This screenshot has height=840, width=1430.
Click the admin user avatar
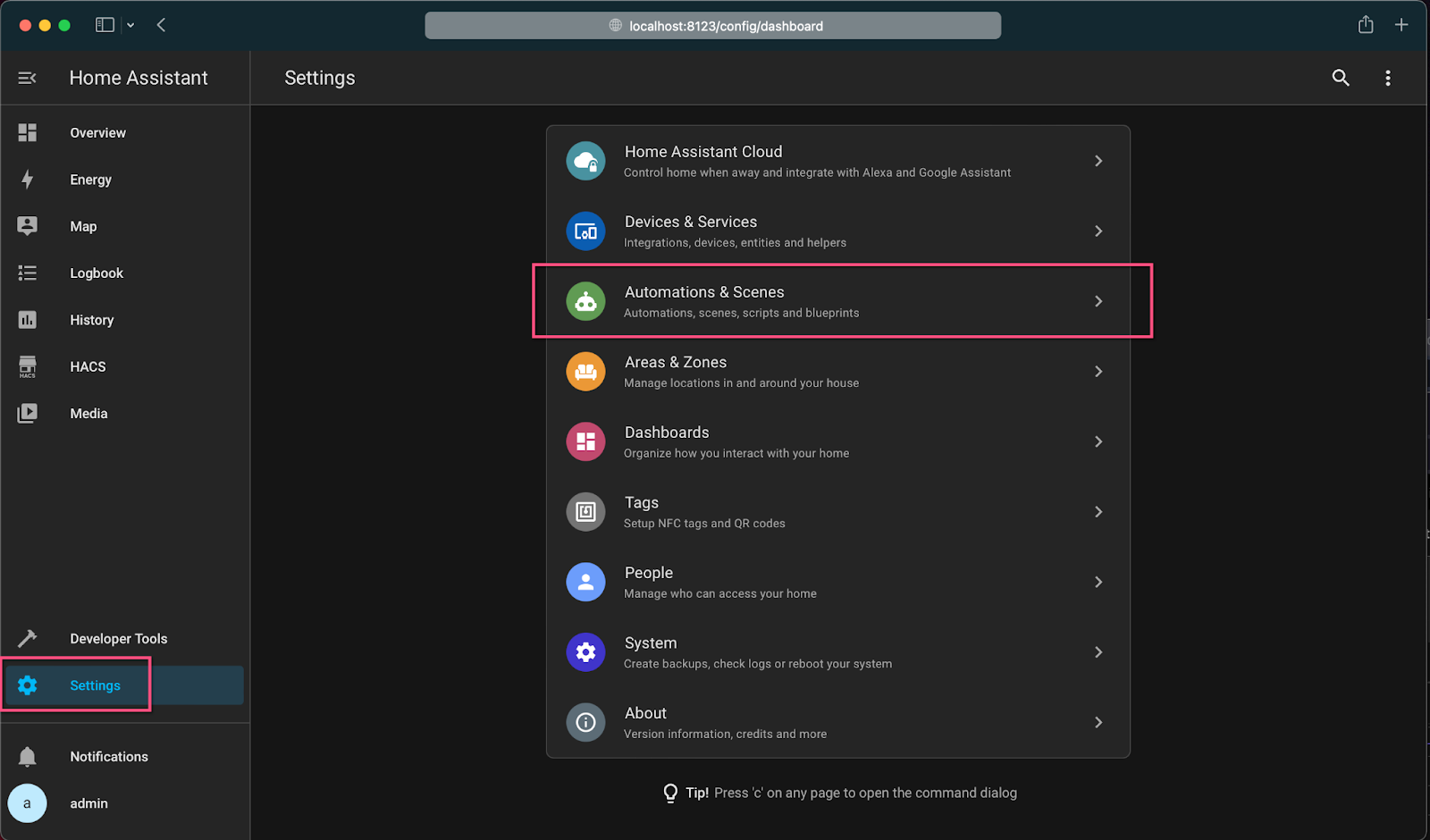click(x=27, y=803)
